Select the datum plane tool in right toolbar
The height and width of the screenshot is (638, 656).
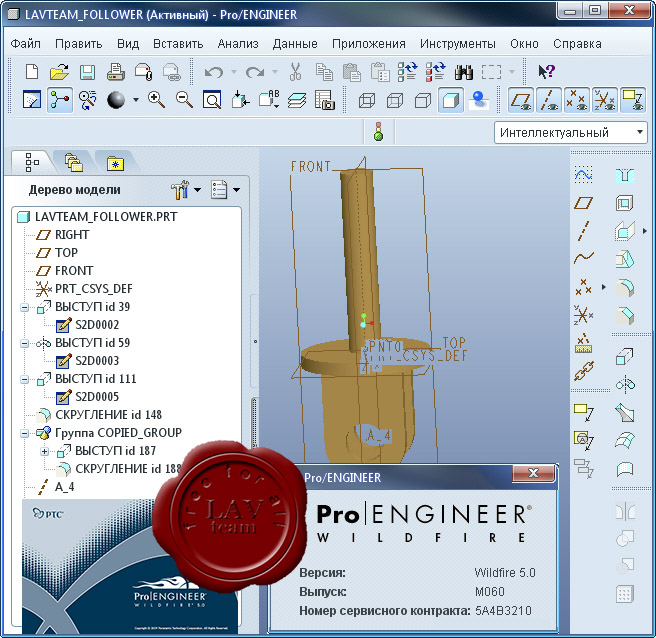point(584,203)
